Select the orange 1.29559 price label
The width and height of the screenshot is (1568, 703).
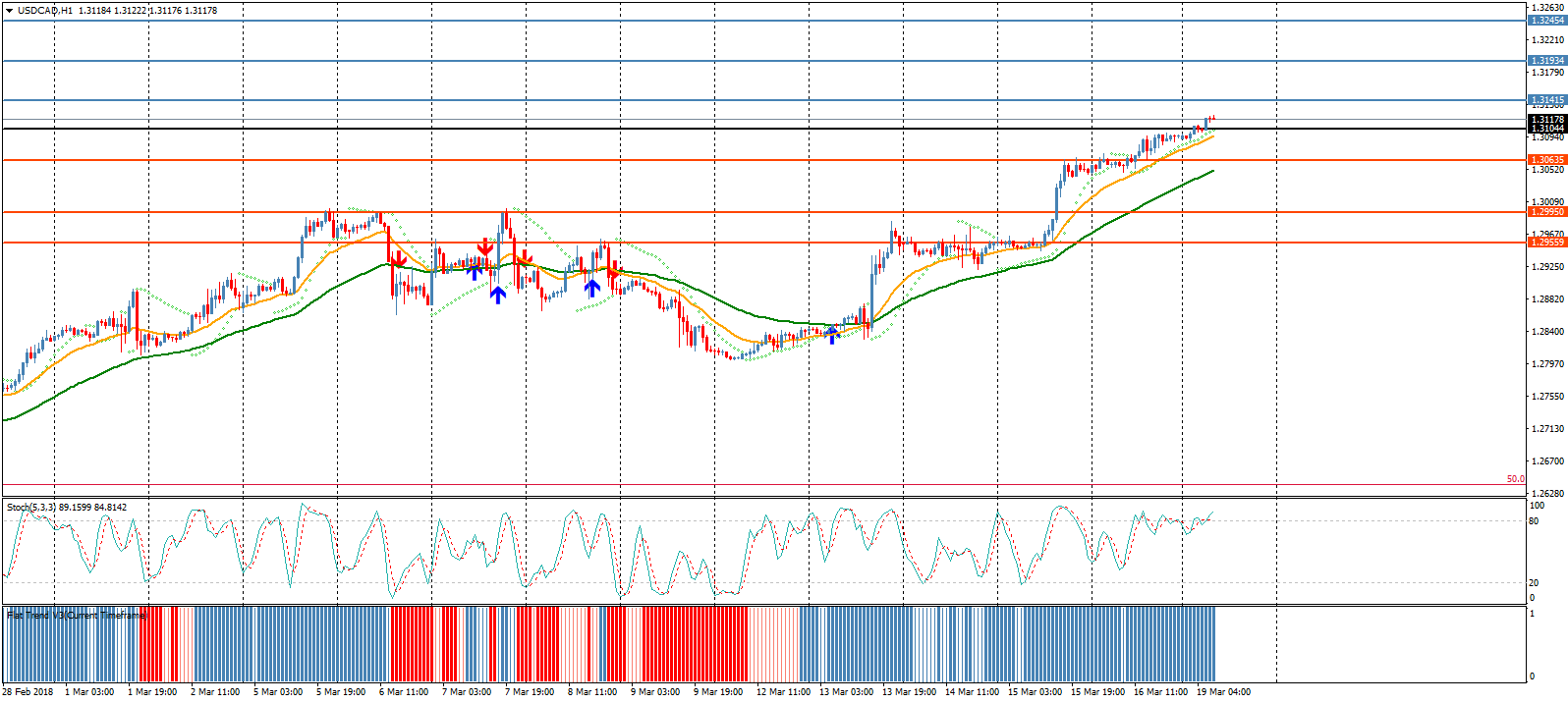(1546, 243)
